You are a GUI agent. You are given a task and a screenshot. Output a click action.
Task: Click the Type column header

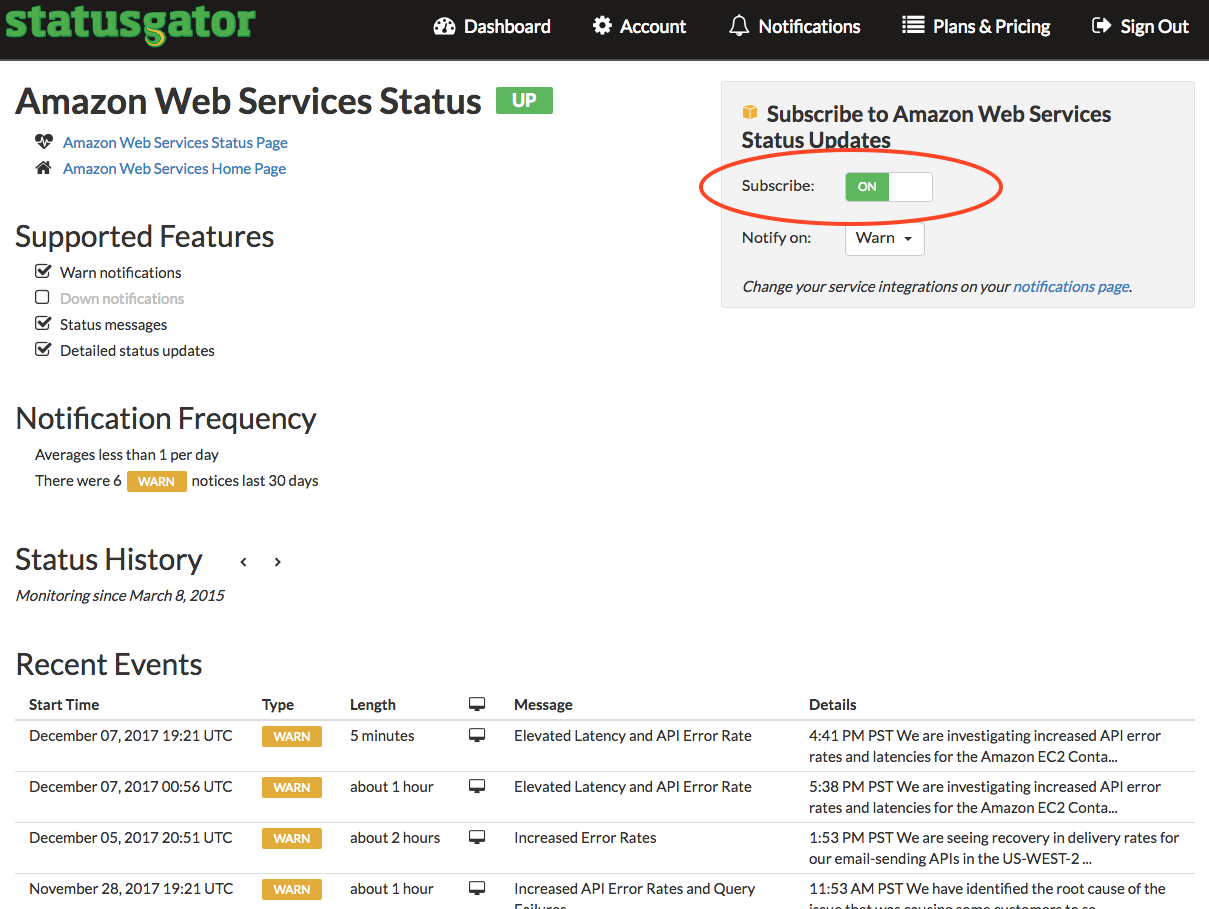[278, 704]
